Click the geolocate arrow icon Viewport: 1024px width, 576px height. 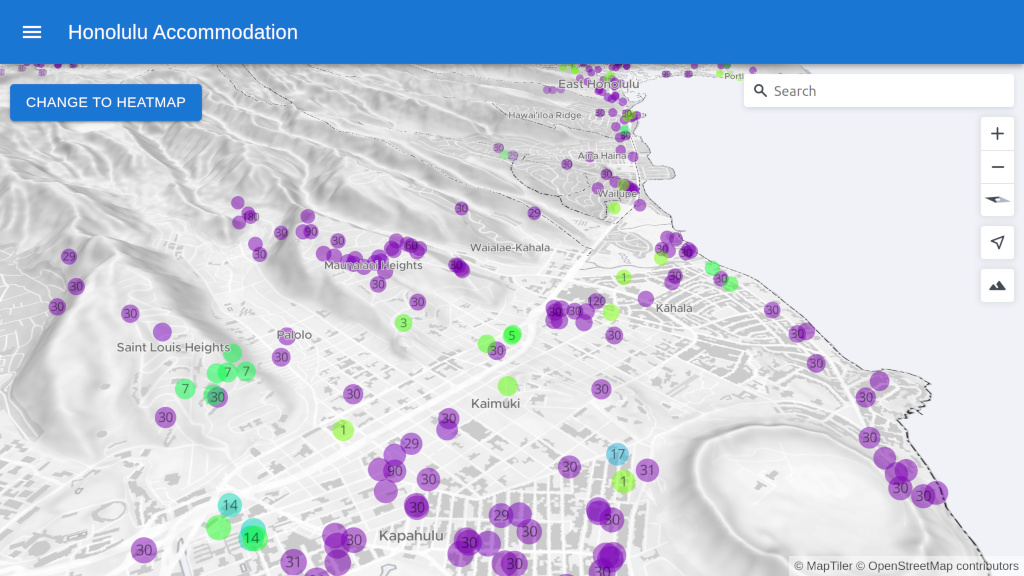click(x=996, y=242)
